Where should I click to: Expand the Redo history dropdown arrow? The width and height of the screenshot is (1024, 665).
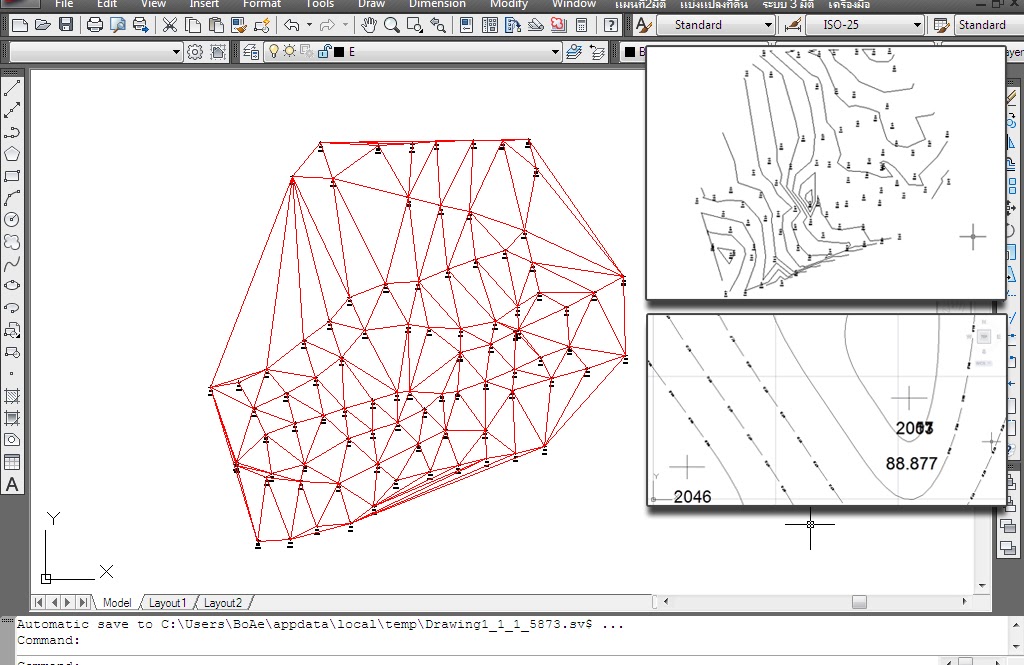click(x=345, y=25)
